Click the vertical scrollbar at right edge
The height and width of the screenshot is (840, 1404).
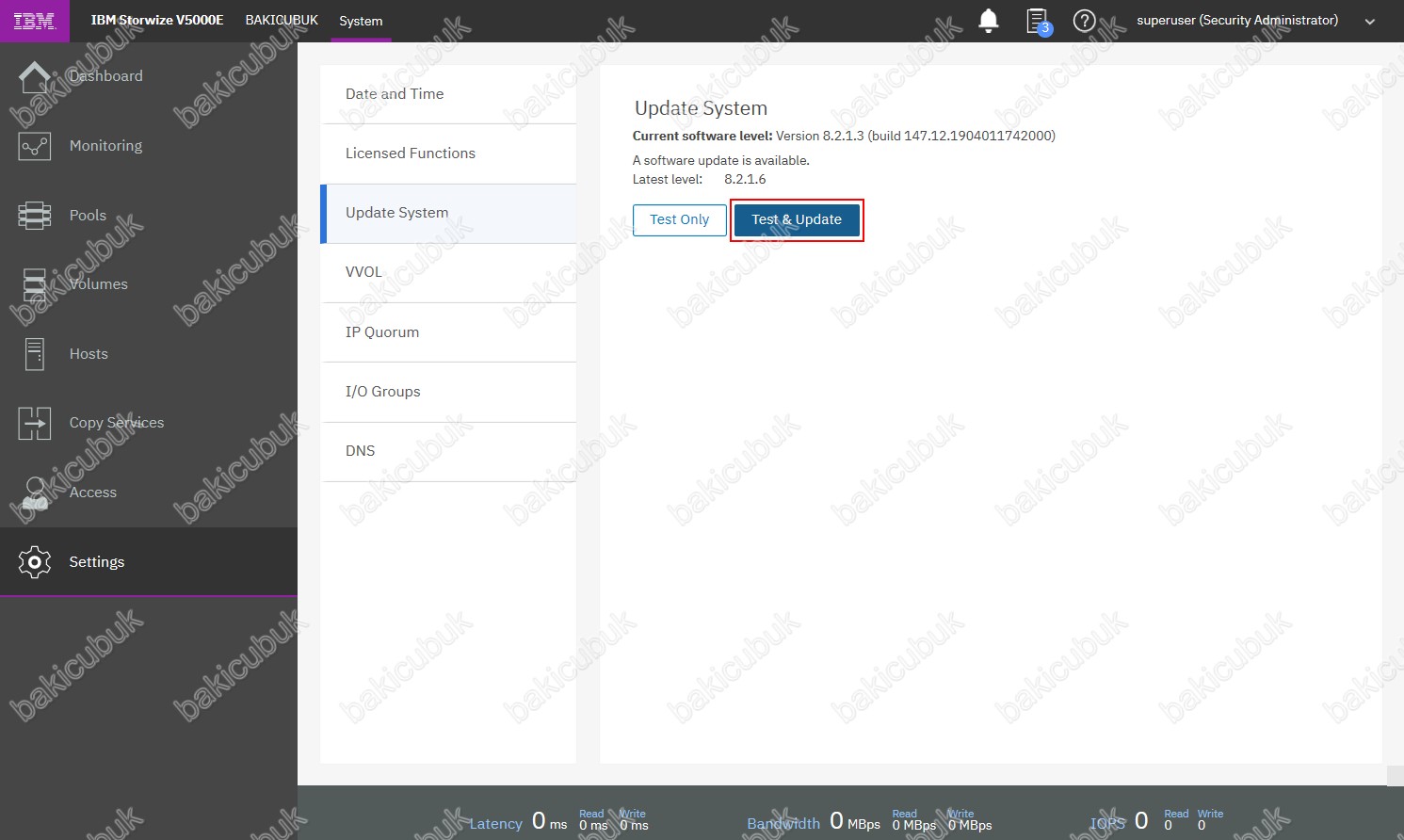[x=1395, y=775]
